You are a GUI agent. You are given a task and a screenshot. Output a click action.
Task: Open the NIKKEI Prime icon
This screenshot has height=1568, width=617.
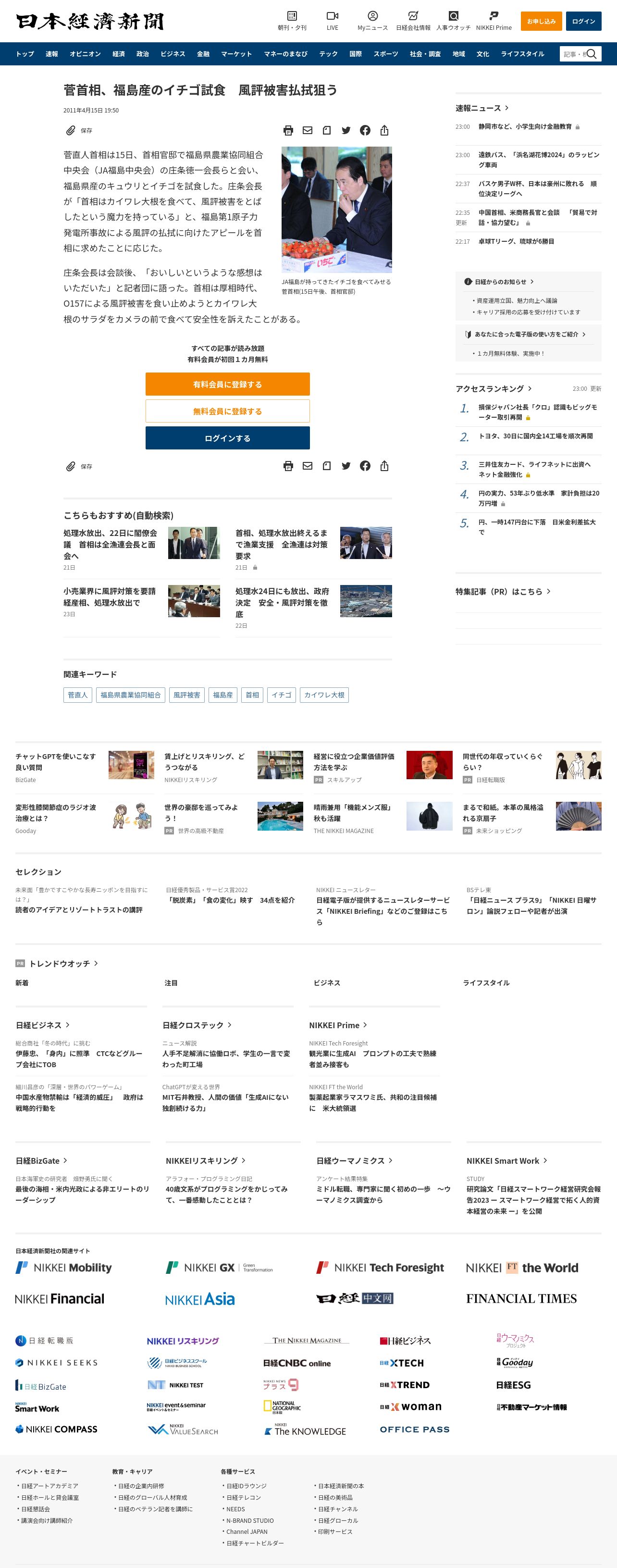point(494,16)
